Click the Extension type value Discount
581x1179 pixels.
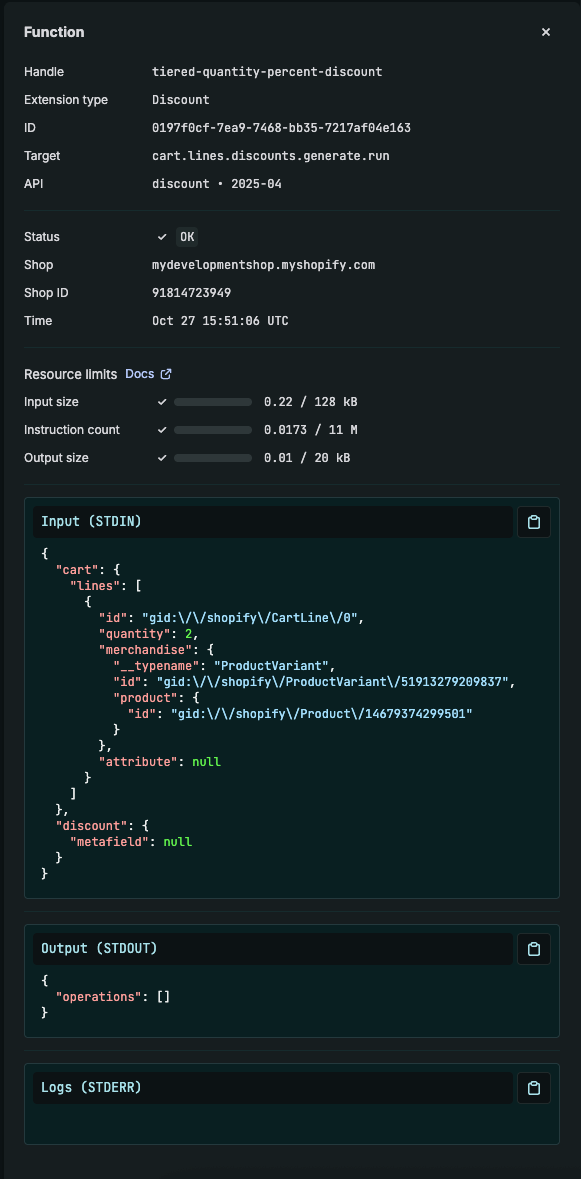coord(180,100)
